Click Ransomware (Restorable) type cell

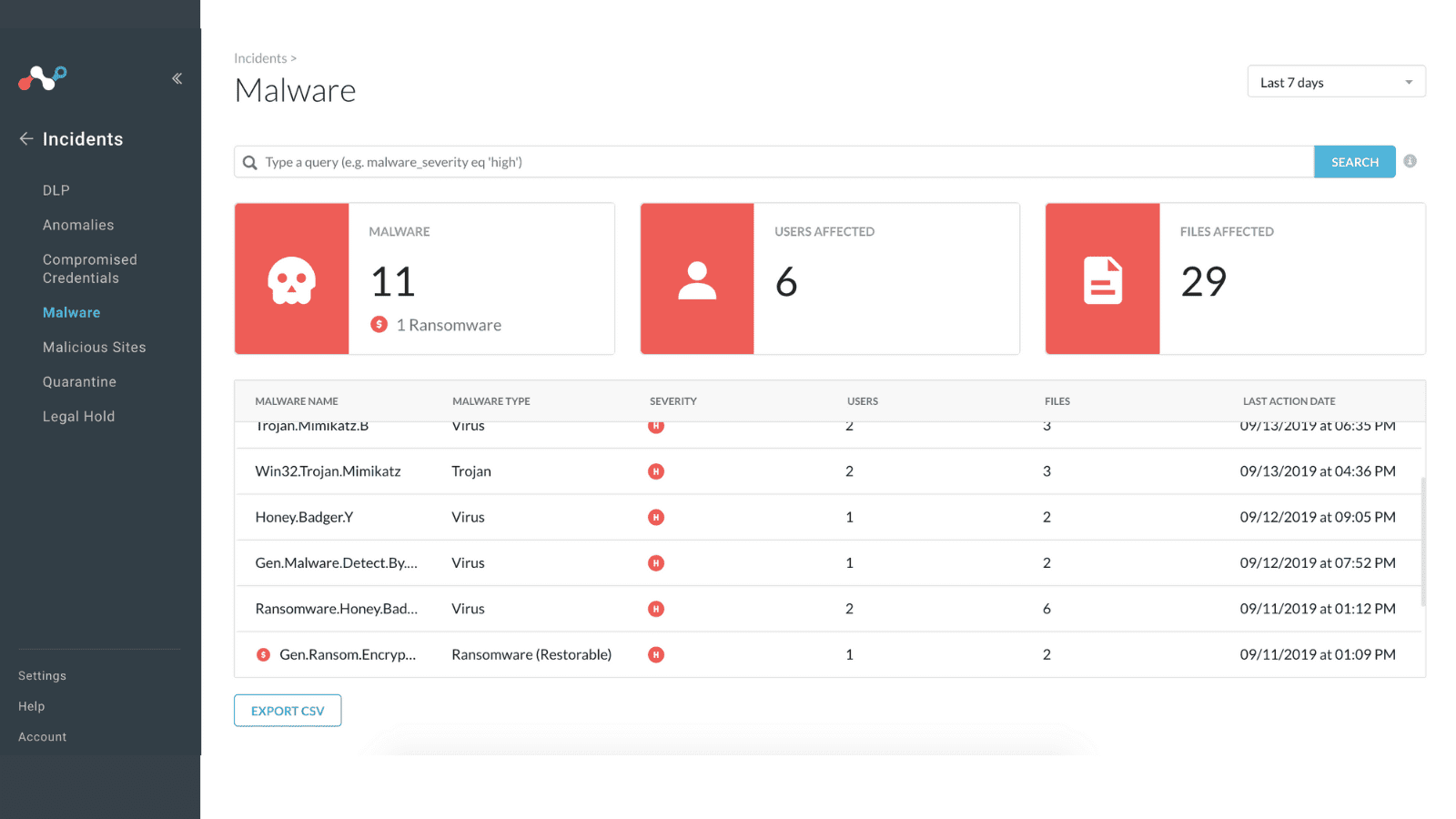point(531,654)
